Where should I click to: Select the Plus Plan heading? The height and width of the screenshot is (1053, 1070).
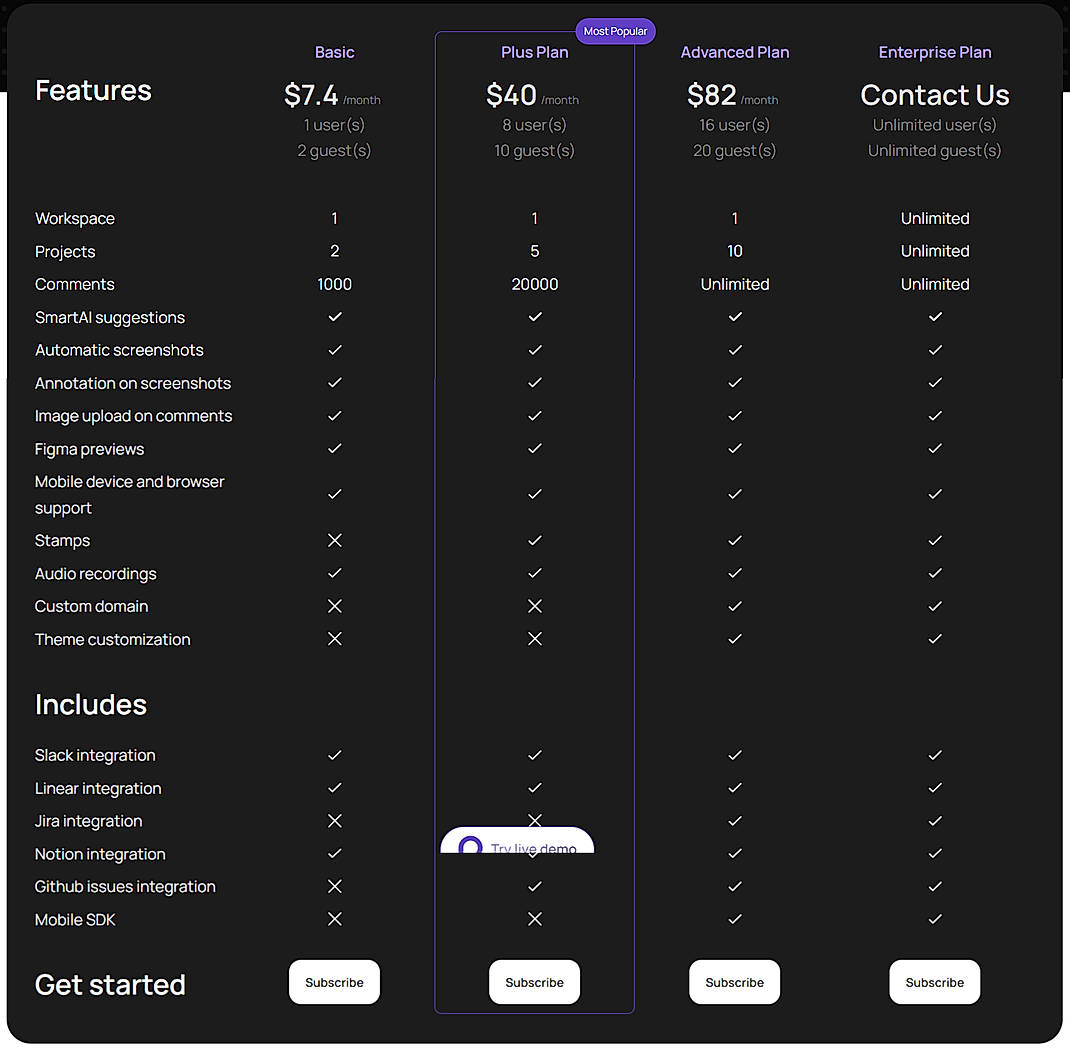[x=534, y=53]
